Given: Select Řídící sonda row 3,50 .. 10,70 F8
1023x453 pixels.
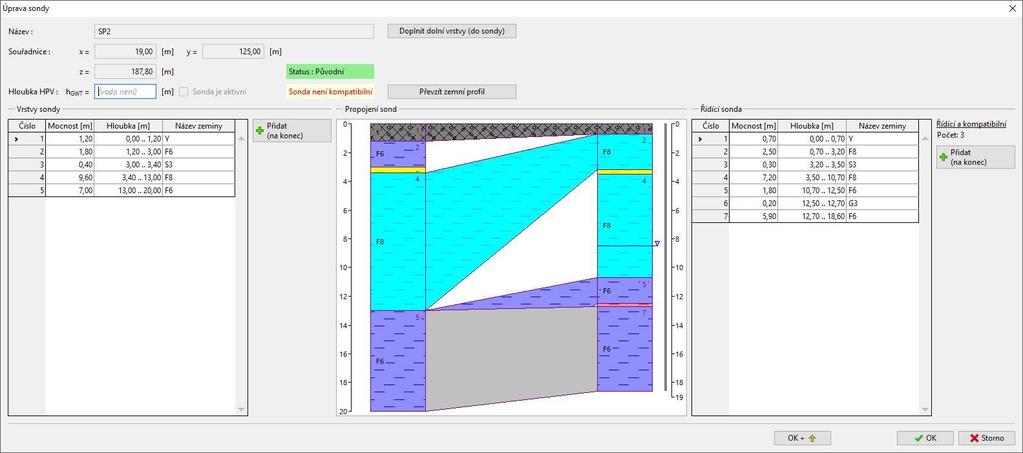Looking at the screenshot, I should [805, 178].
